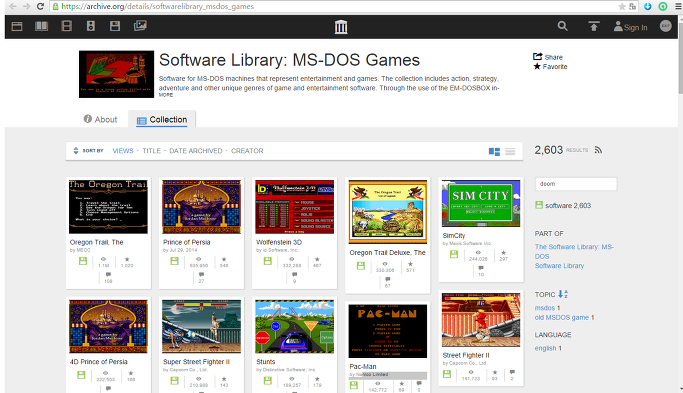Image resolution: width=683 pixels, height=393 pixels.
Task: Click the floppy icon under Street Fighter II
Action: [447, 374]
